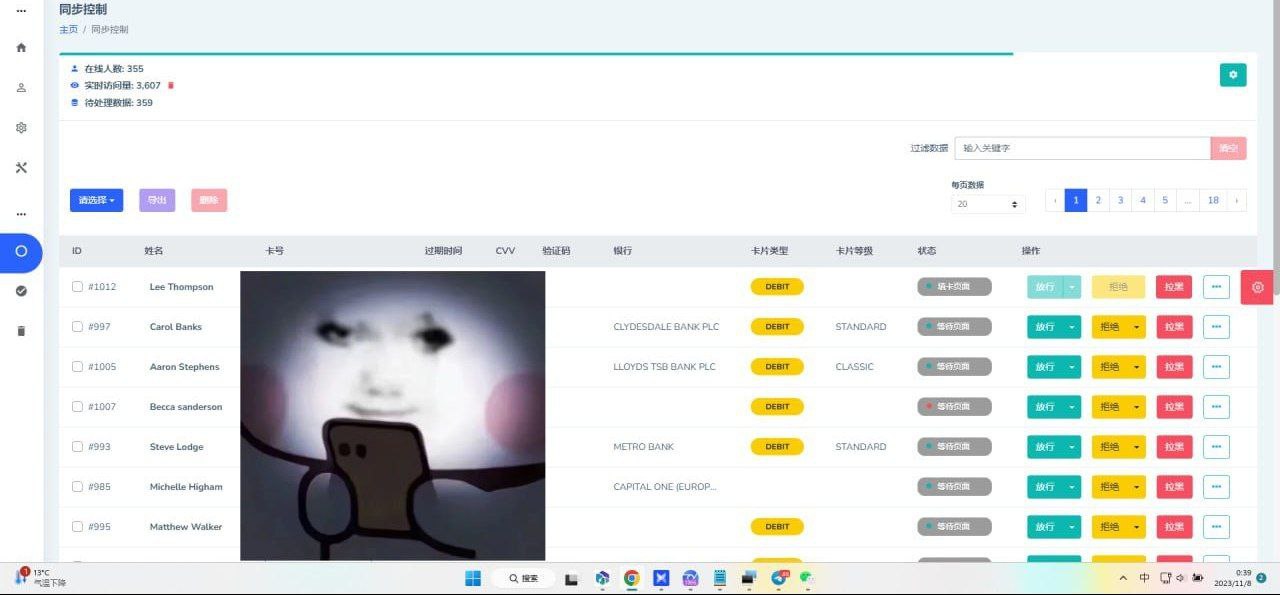Click the red trash icon beside 实时访问量

pos(171,86)
